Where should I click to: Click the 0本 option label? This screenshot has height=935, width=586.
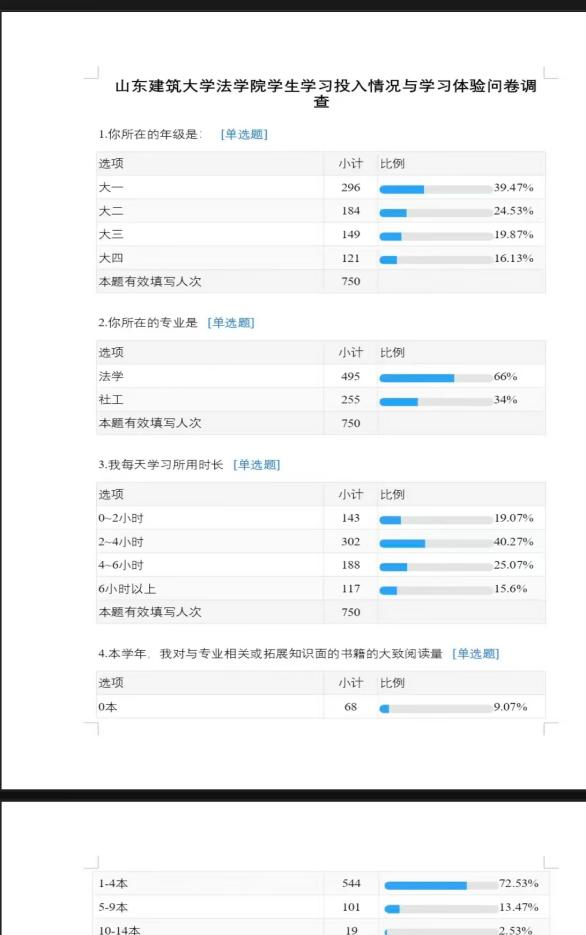[108, 707]
